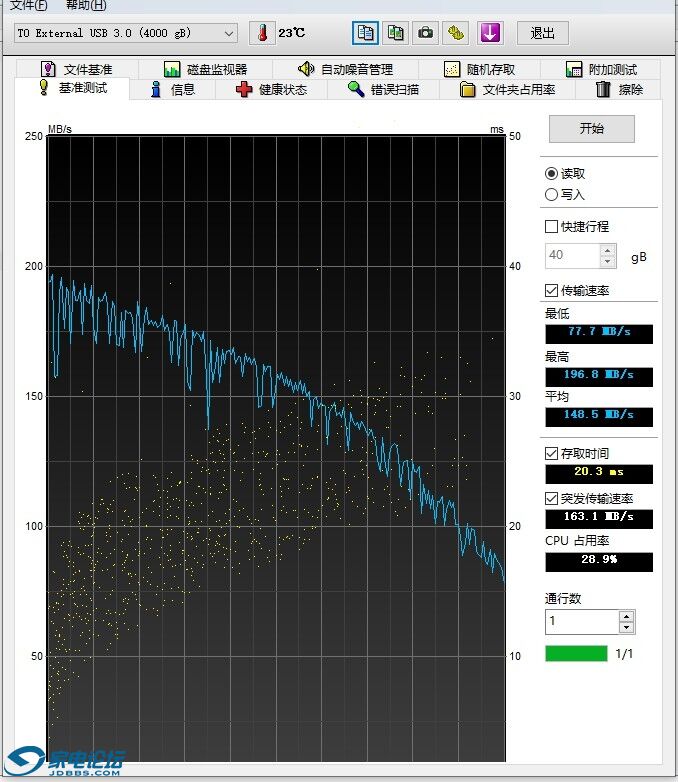Click the 快捷行程 gB value field
The image size is (678, 782).
573,256
